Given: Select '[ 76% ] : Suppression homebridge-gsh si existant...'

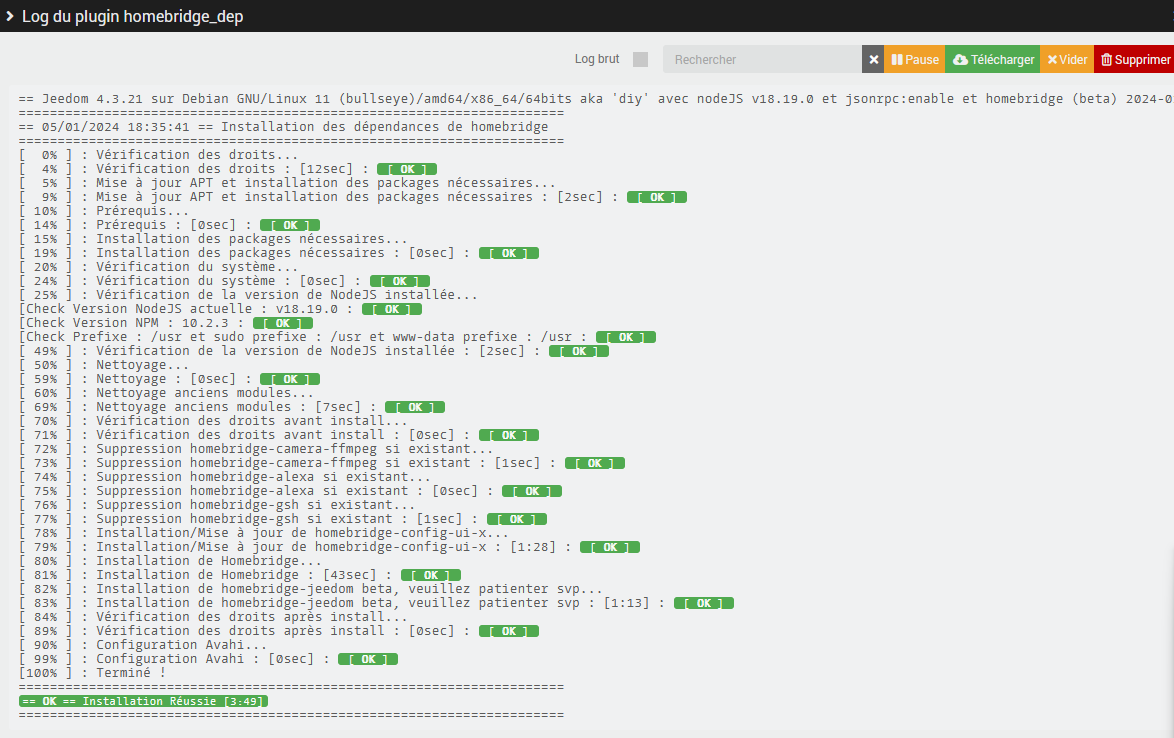Looking at the screenshot, I should [216, 505].
